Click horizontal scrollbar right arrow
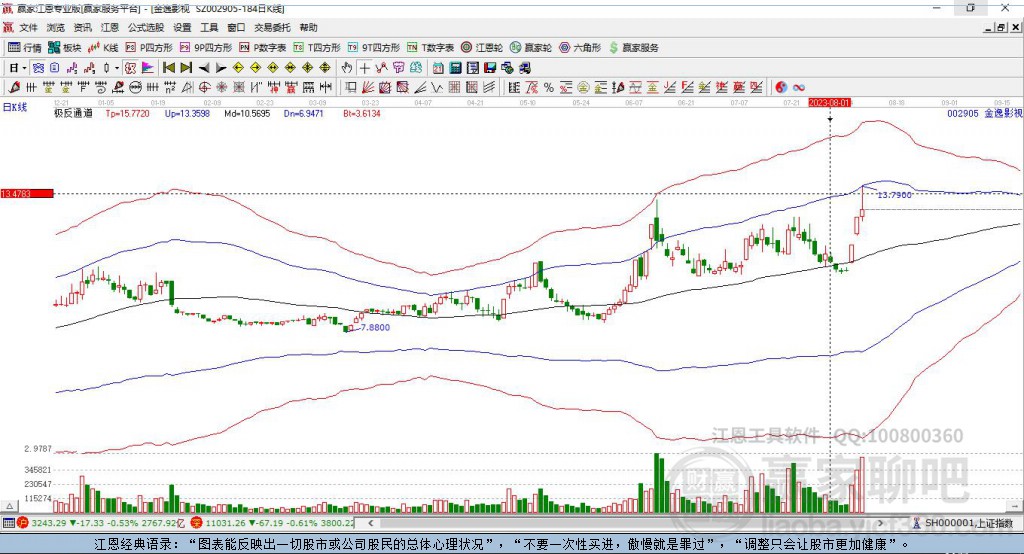The height and width of the screenshot is (554, 1024). 880,523
